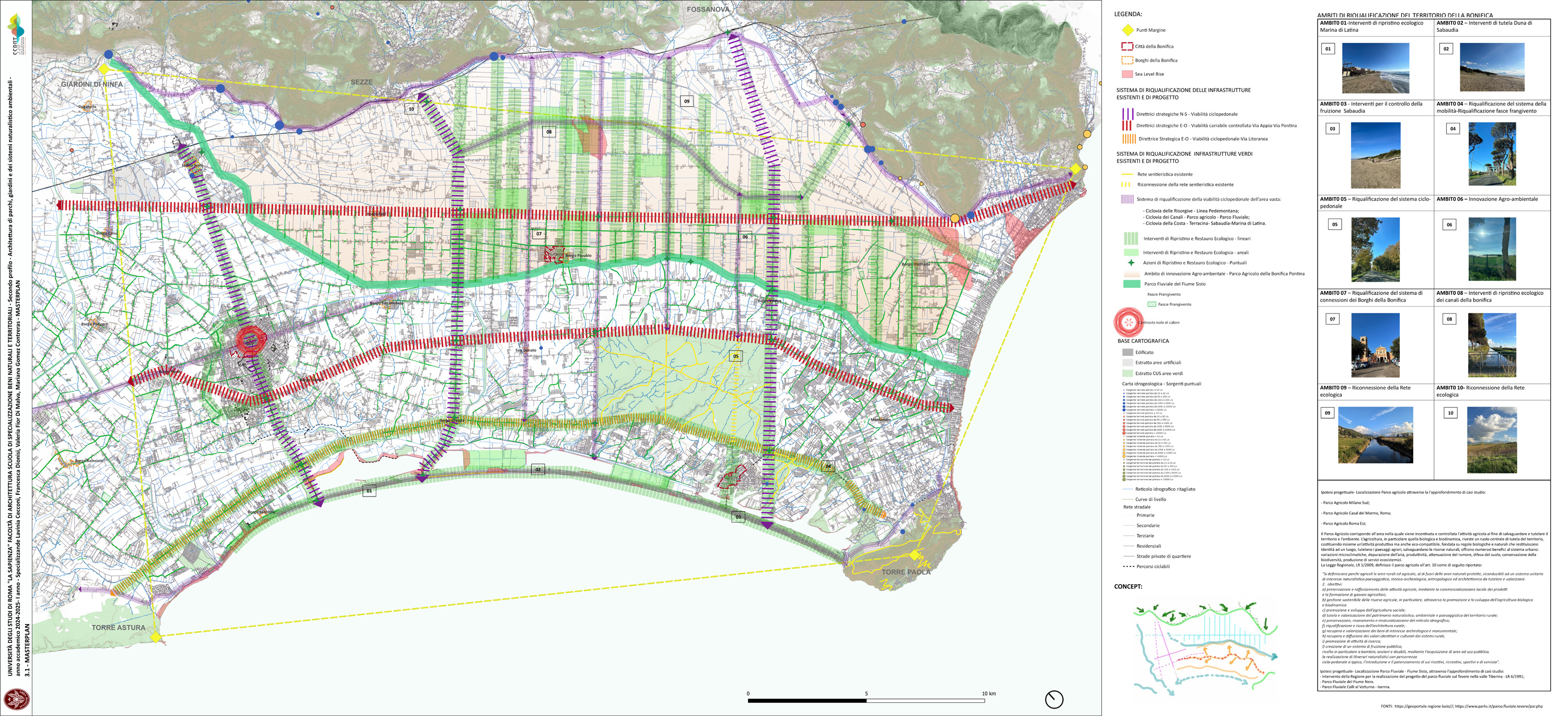This screenshot has width=1568, height=716.
Task: Select the Direttrici strategiche N-S purple legend symbol
Action: coord(1127,114)
